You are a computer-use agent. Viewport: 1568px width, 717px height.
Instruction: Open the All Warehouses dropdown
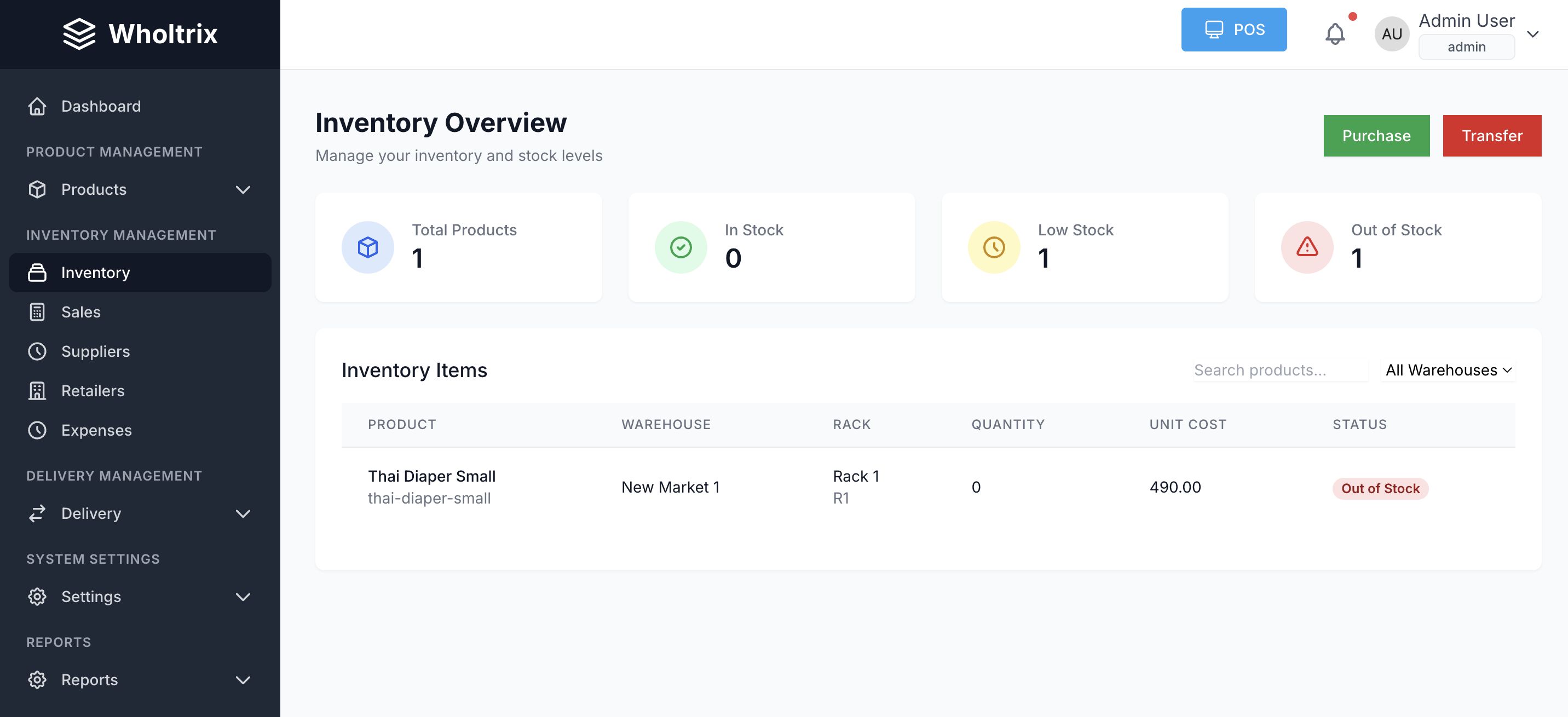(x=1448, y=370)
